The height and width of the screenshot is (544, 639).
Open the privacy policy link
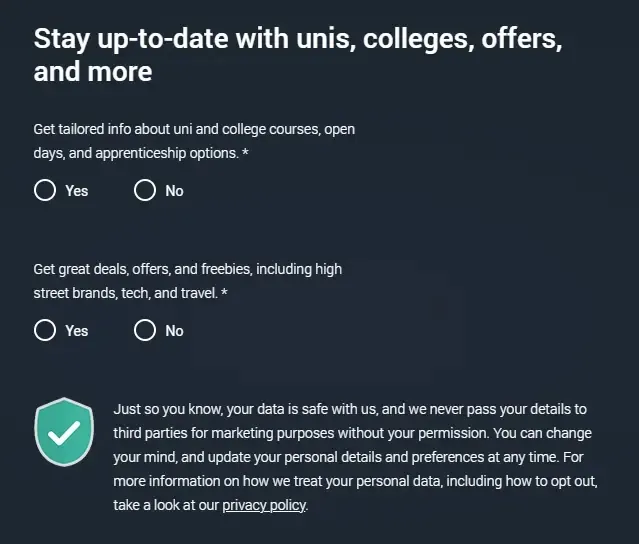(x=264, y=506)
